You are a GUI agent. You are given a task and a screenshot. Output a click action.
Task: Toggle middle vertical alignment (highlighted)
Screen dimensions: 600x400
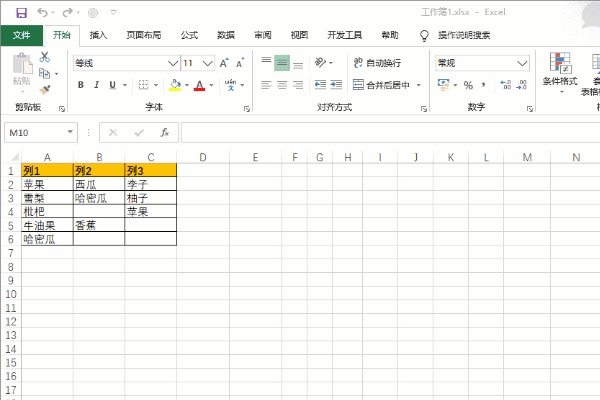click(282, 63)
